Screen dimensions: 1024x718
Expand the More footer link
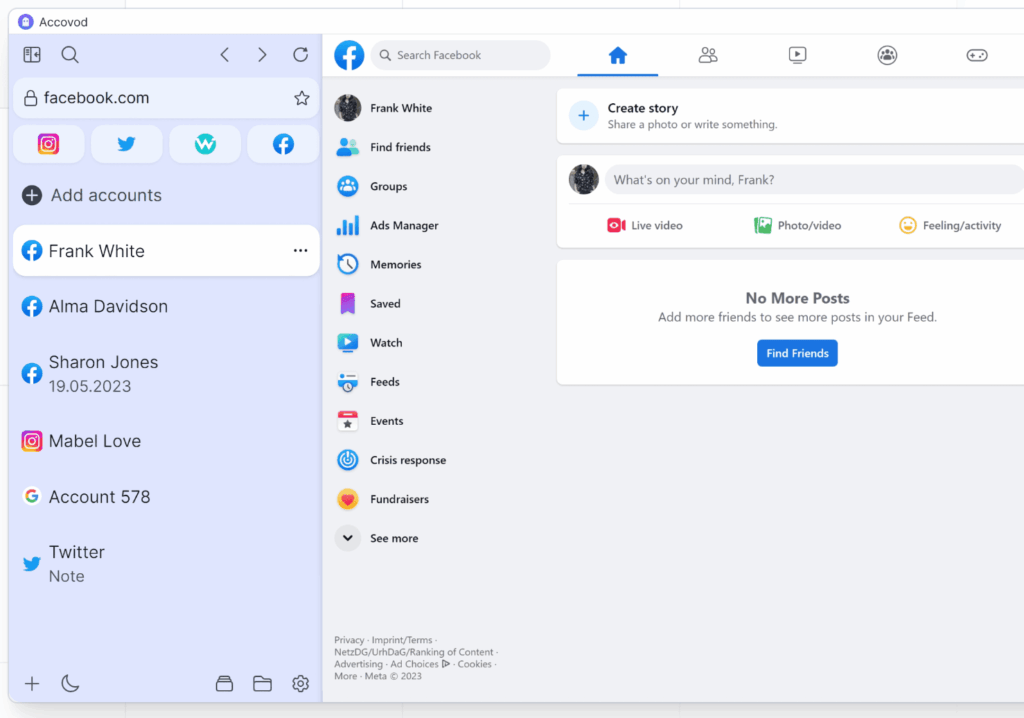tap(345, 676)
